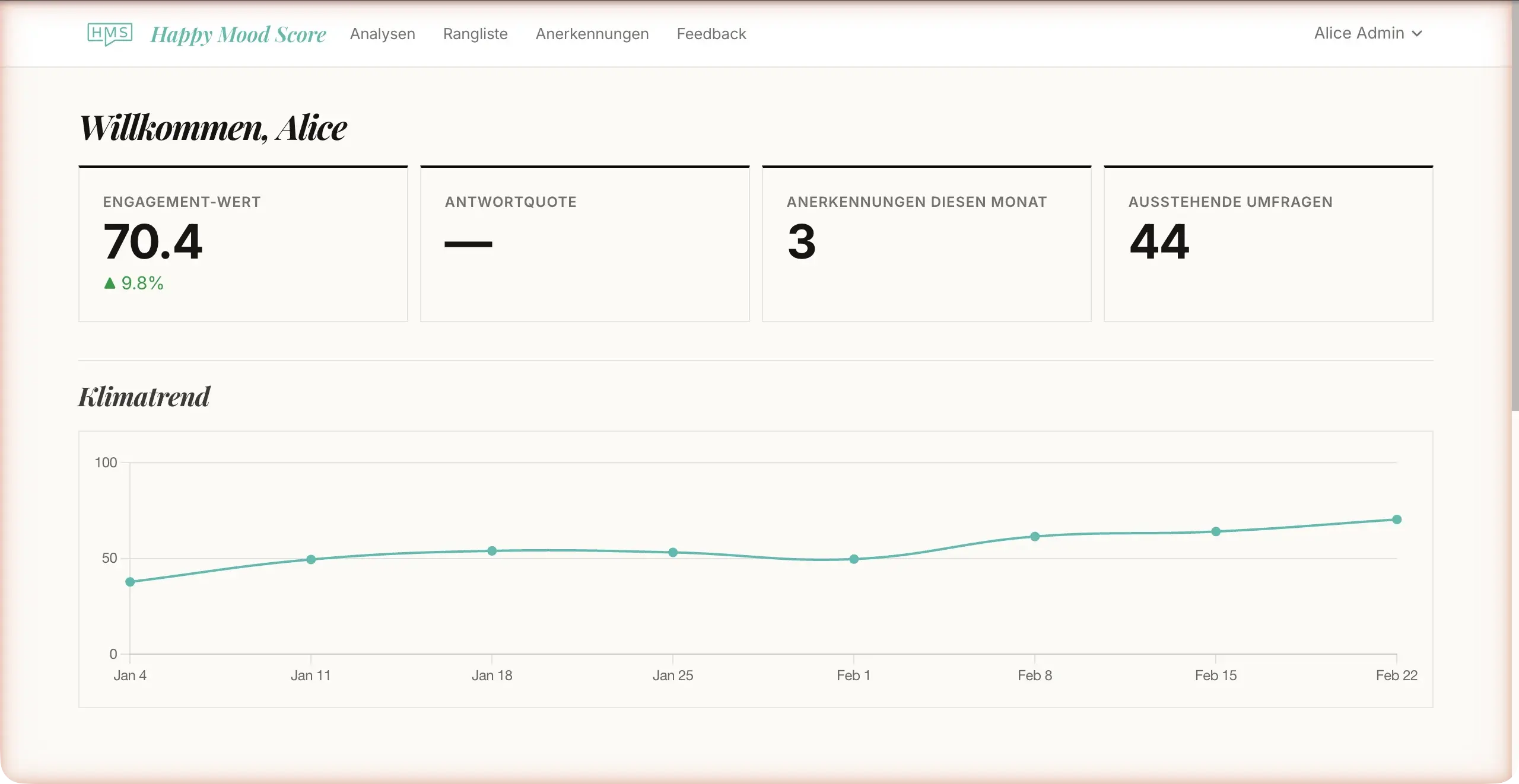Click the Engagement-Wert score card

tap(243, 243)
